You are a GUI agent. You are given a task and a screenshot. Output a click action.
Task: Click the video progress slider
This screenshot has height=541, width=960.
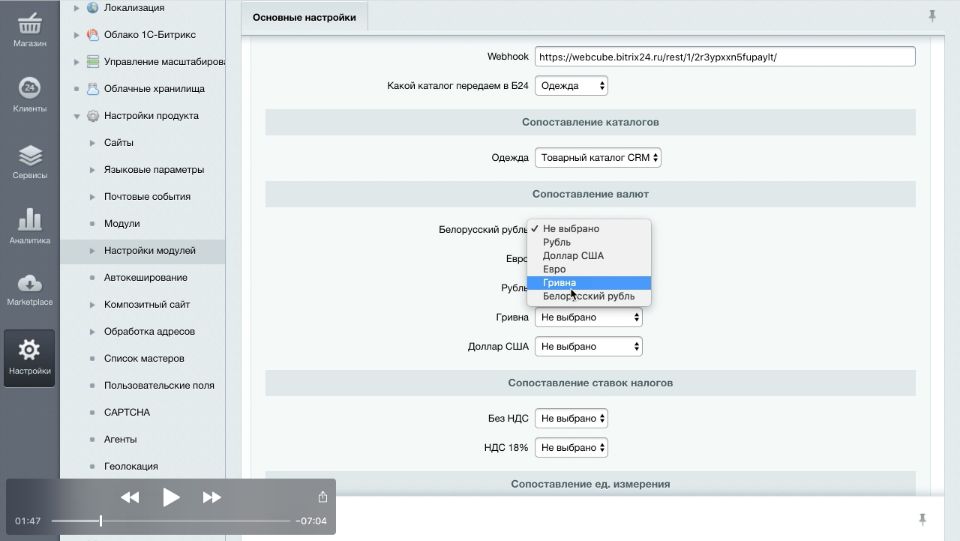tap(101, 521)
